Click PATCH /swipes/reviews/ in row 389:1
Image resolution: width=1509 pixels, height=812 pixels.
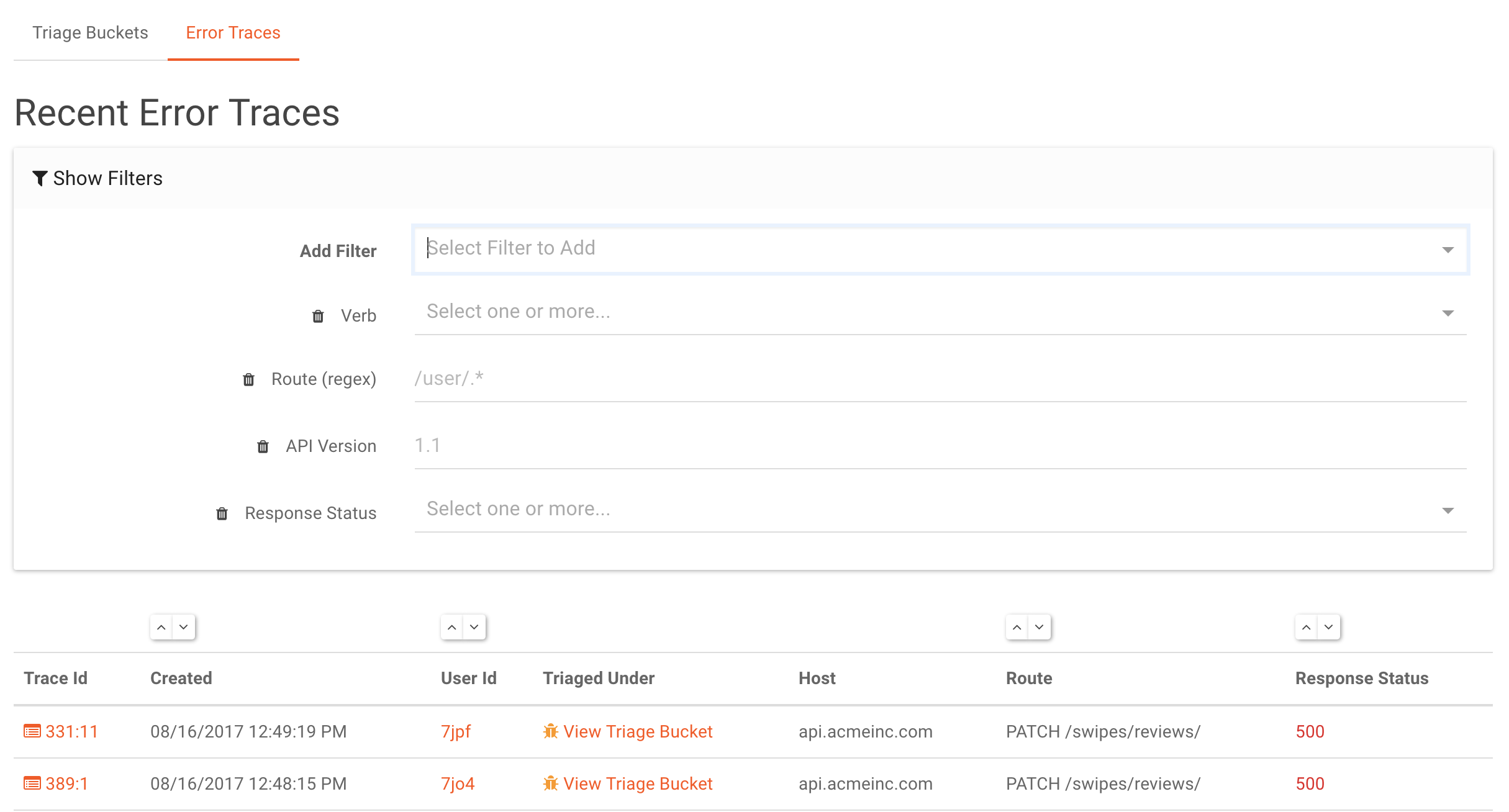(1103, 784)
